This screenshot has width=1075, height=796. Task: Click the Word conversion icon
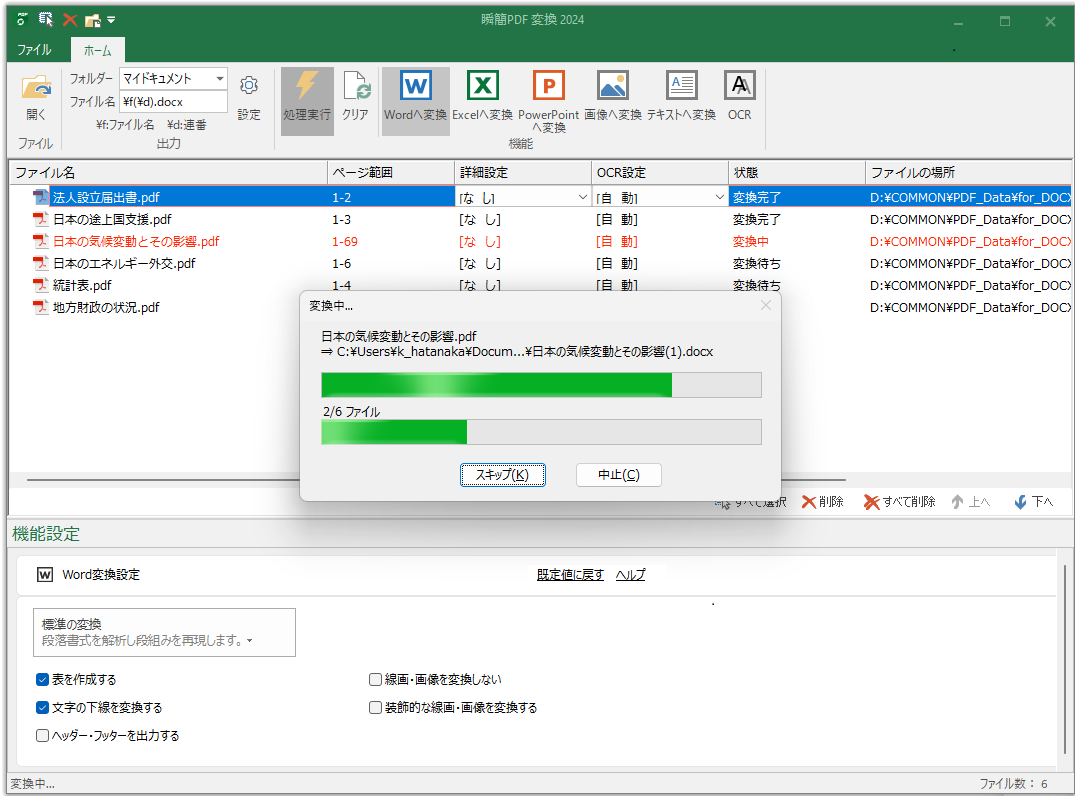click(415, 86)
